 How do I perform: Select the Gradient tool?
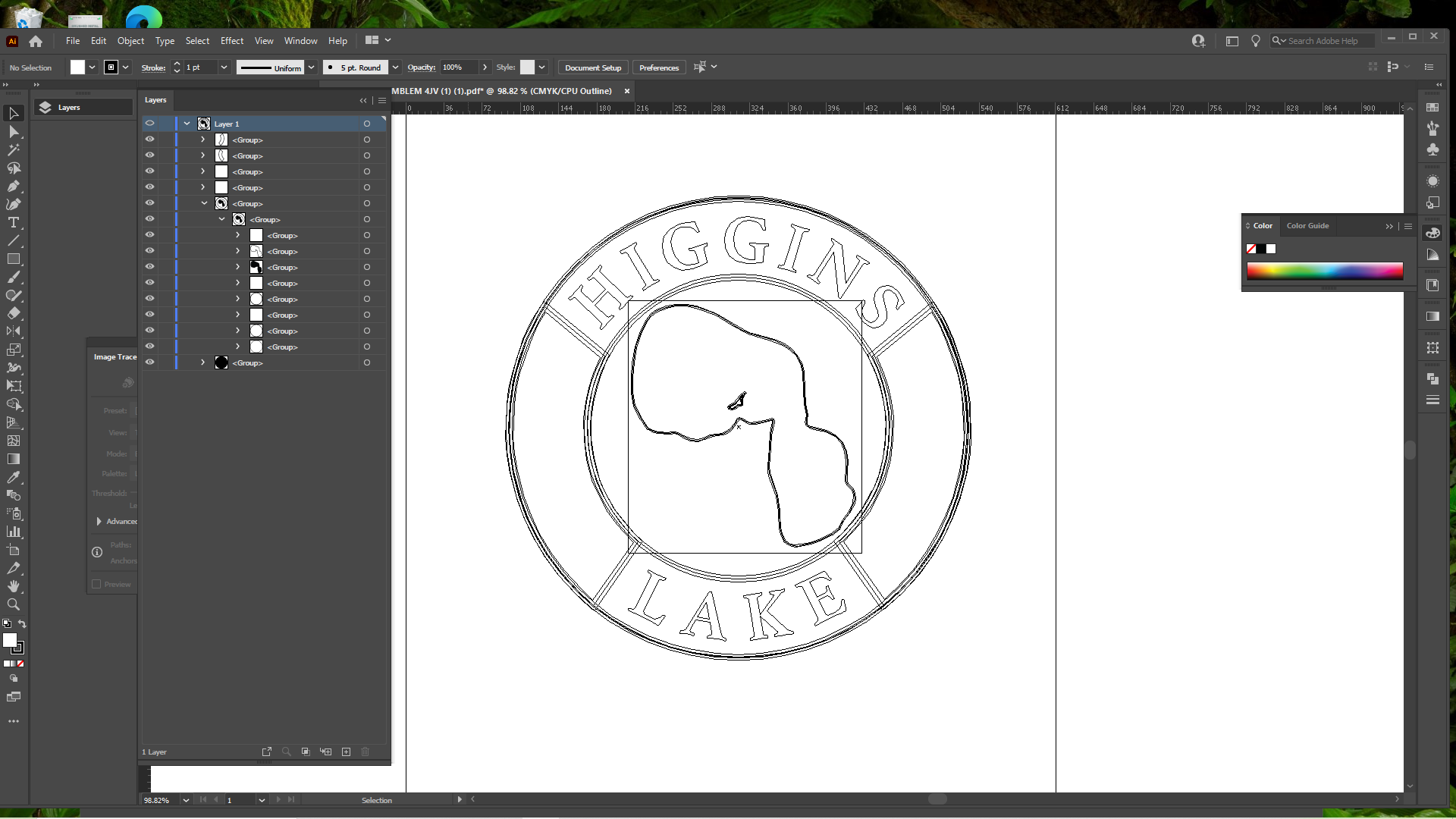point(14,459)
